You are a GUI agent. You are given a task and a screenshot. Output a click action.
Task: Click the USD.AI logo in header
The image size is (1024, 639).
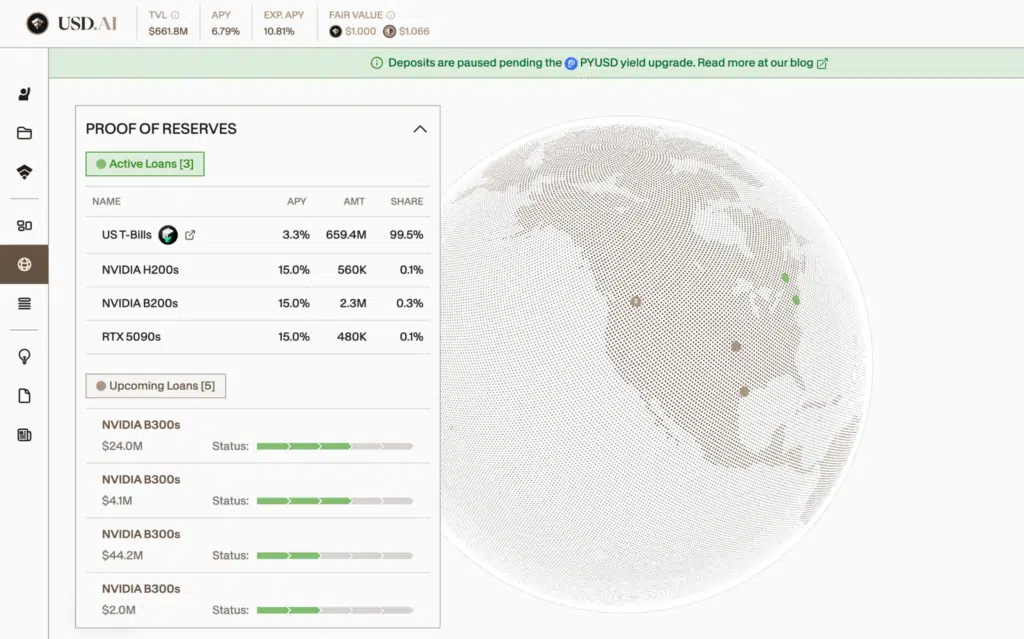pyautogui.click(x=72, y=23)
